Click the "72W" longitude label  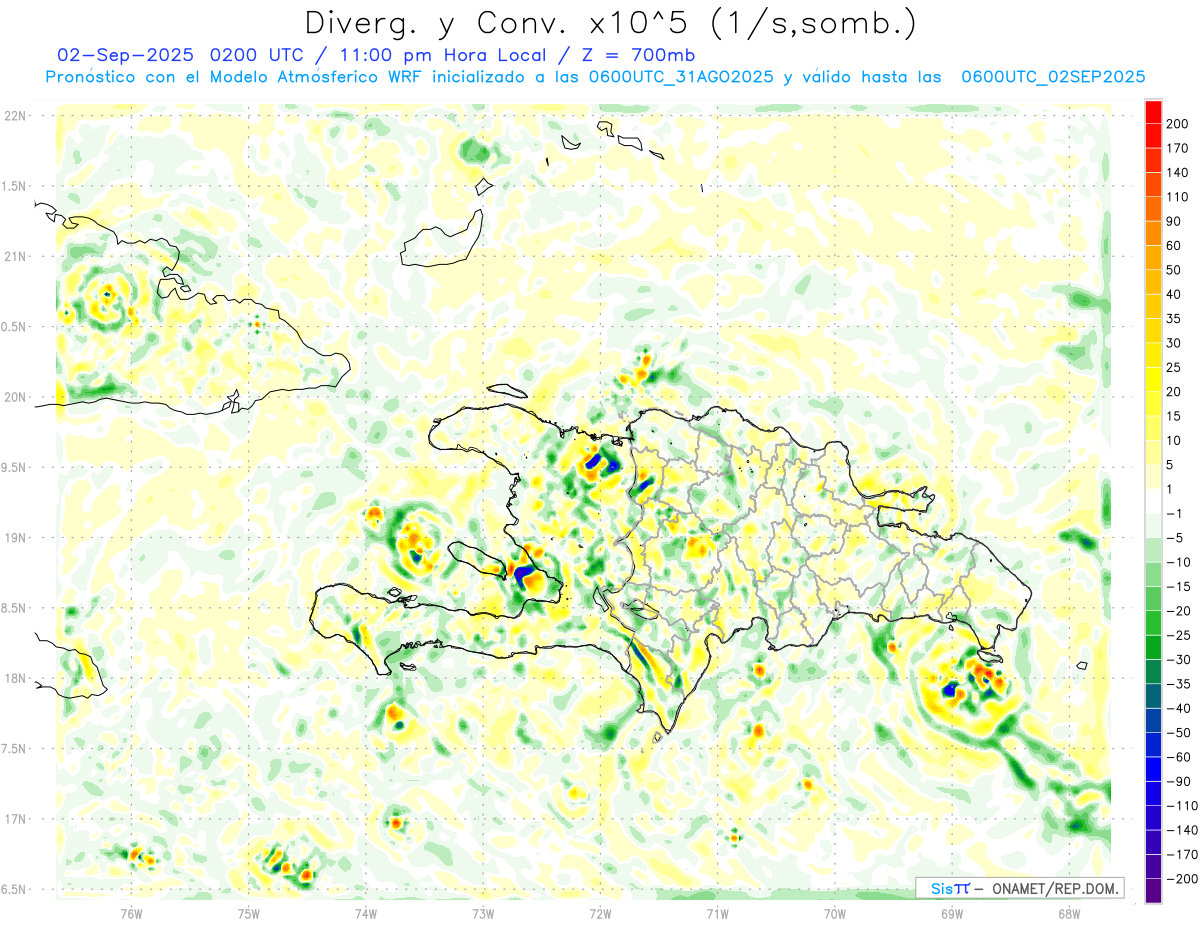pyautogui.click(x=600, y=913)
